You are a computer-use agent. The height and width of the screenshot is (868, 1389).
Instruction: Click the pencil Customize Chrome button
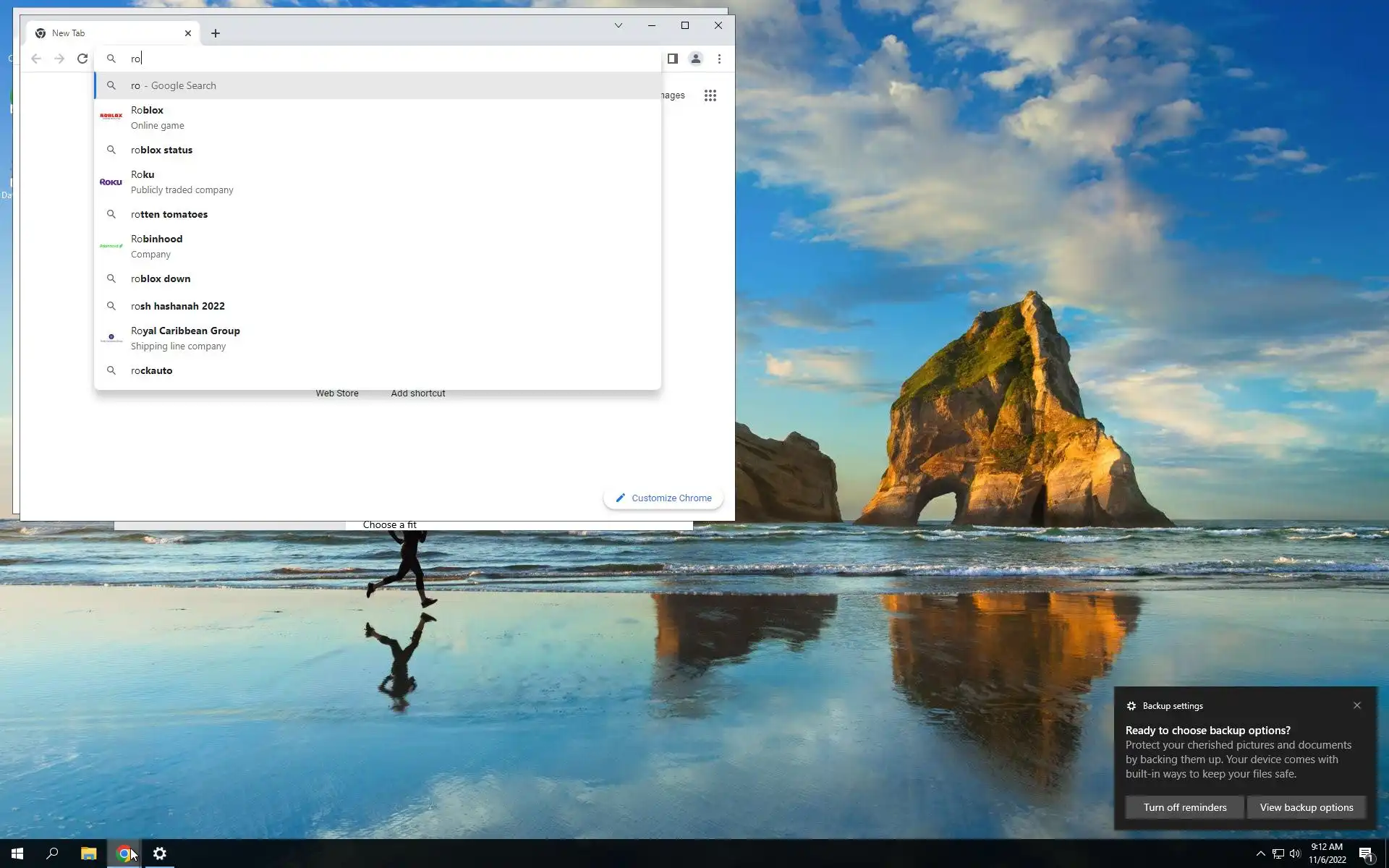pos(663,498)
